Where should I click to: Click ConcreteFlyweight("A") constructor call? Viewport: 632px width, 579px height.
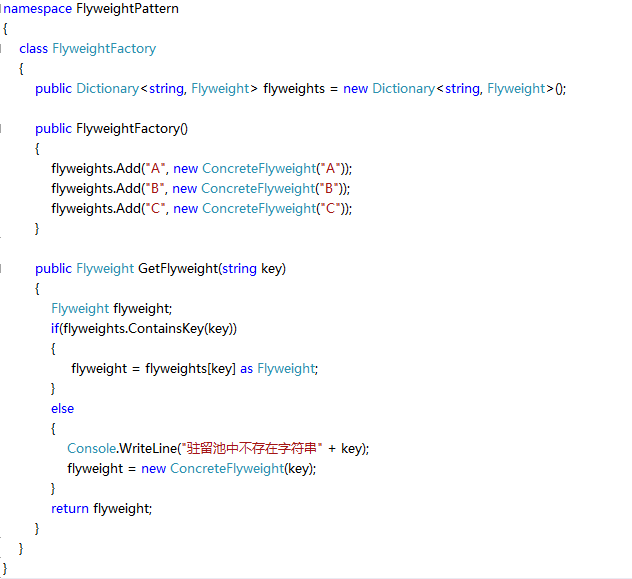pos(275,168)
